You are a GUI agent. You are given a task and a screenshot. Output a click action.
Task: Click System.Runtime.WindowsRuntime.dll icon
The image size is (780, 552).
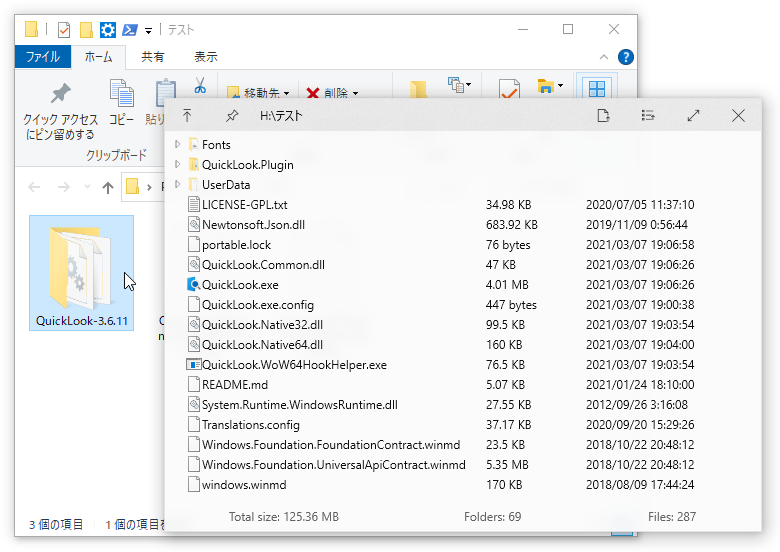[194, 404]
